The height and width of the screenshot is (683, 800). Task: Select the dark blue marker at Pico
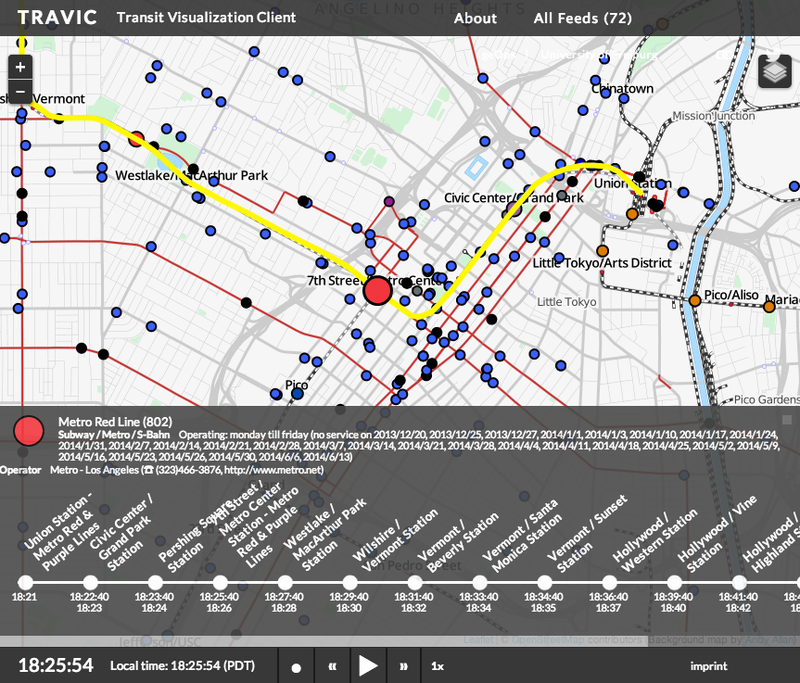tap(297, 394)
